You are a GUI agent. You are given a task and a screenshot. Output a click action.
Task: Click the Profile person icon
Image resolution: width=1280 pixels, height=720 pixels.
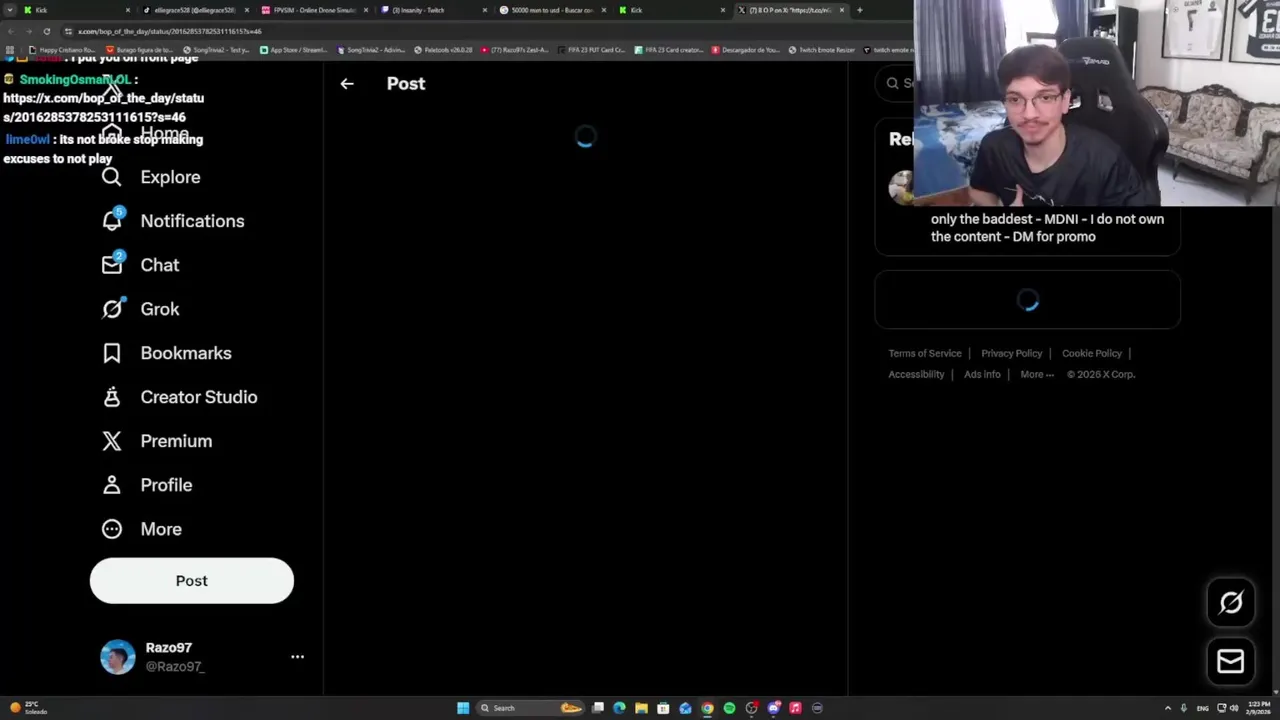pos(111,485)
